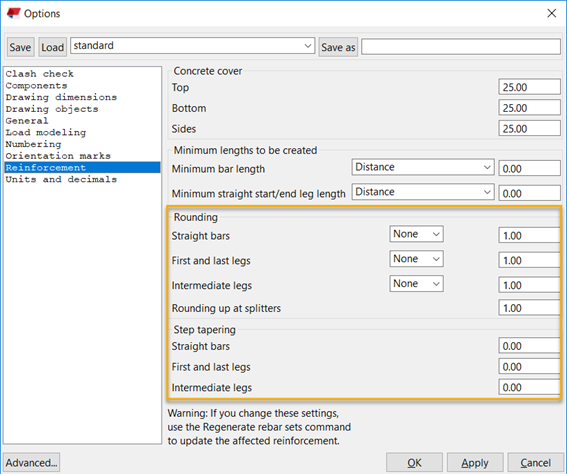Open the Drawing dimensions category
Image resolution: width=567 pixels, height=474 pixels.
tap(61, 97)
